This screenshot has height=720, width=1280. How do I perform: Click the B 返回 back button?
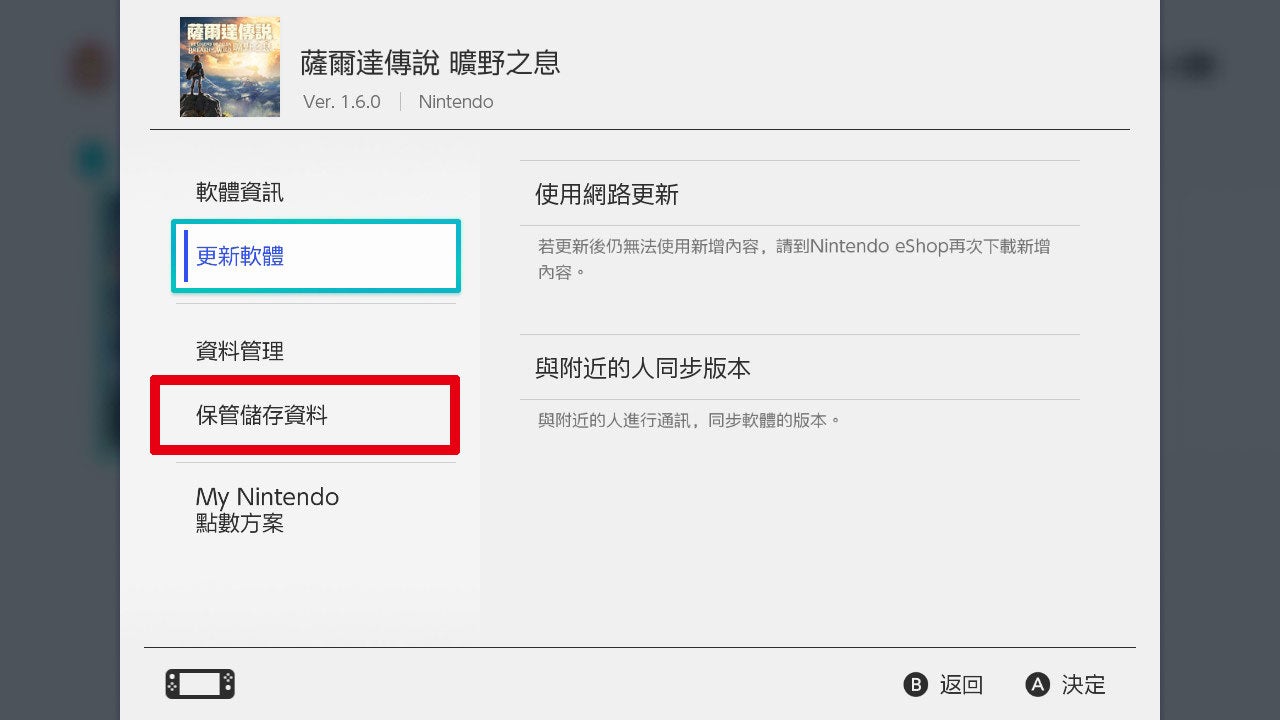[944, 685]
